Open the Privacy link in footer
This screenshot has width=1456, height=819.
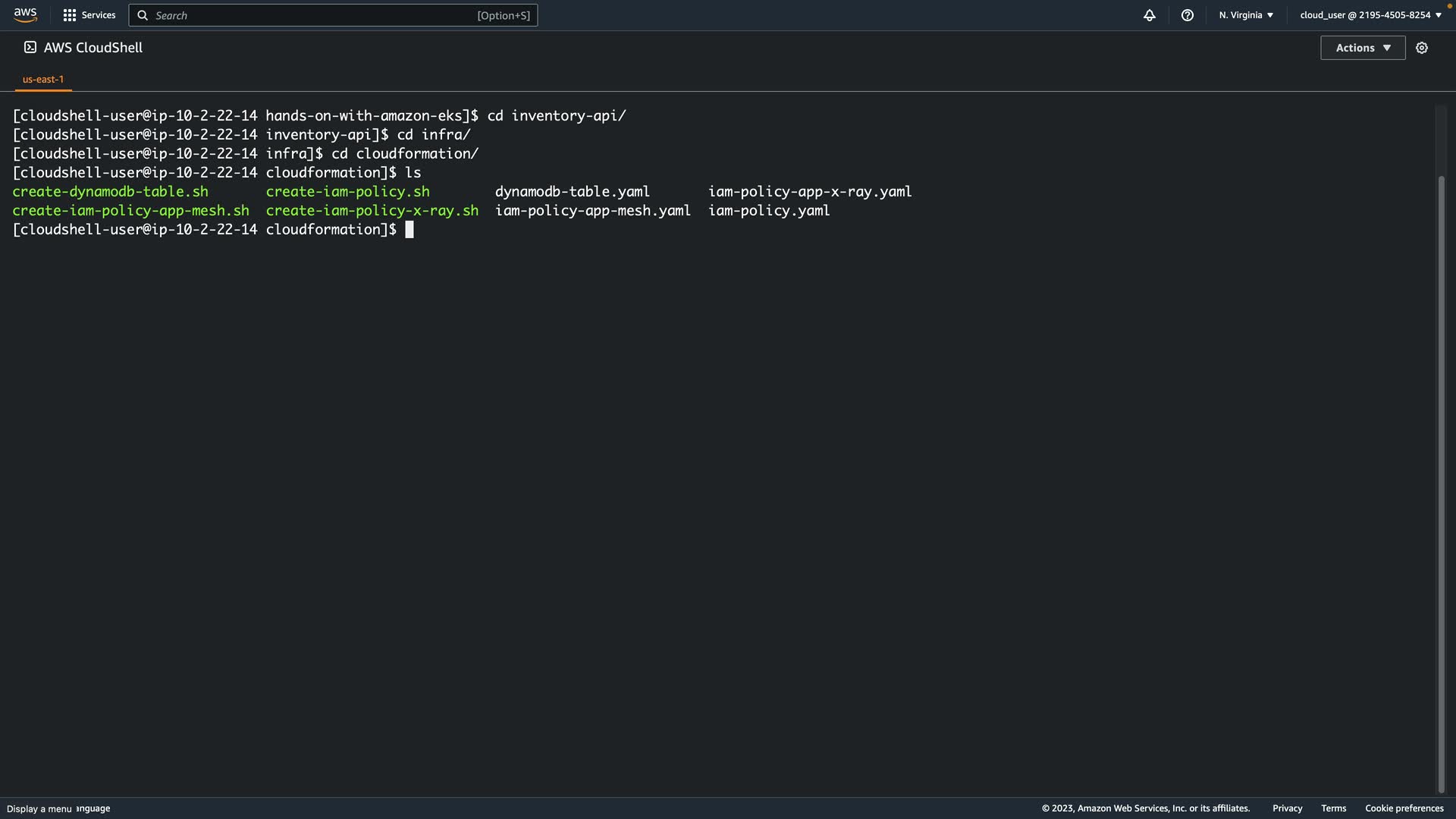1287,808
